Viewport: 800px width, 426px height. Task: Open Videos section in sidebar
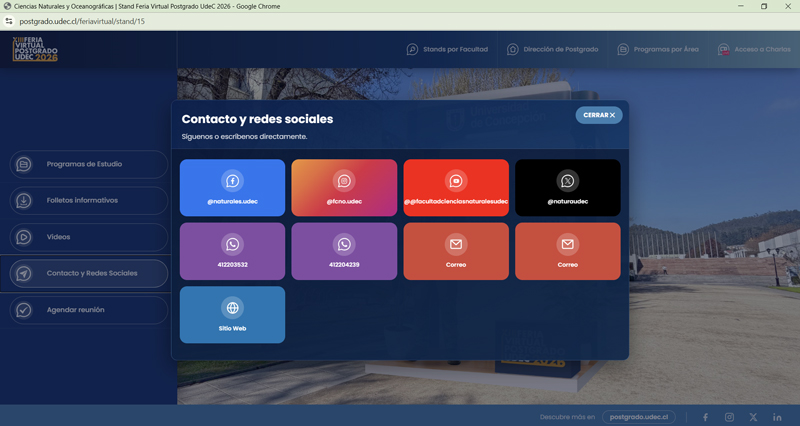(x=89, y=237)
